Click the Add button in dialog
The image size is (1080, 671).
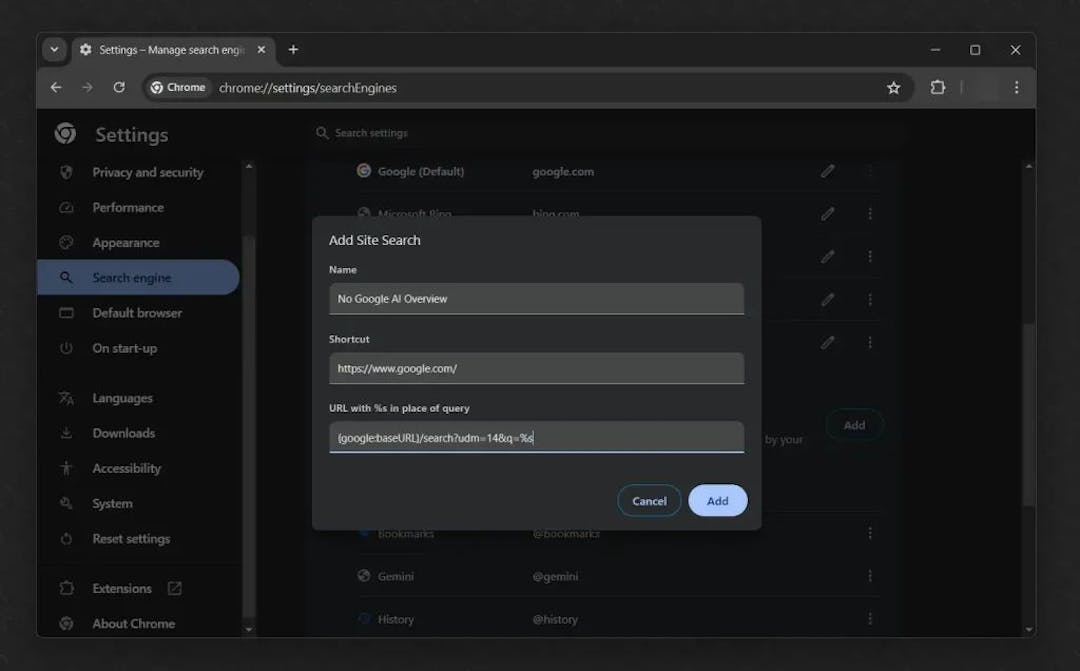(717, 501)
